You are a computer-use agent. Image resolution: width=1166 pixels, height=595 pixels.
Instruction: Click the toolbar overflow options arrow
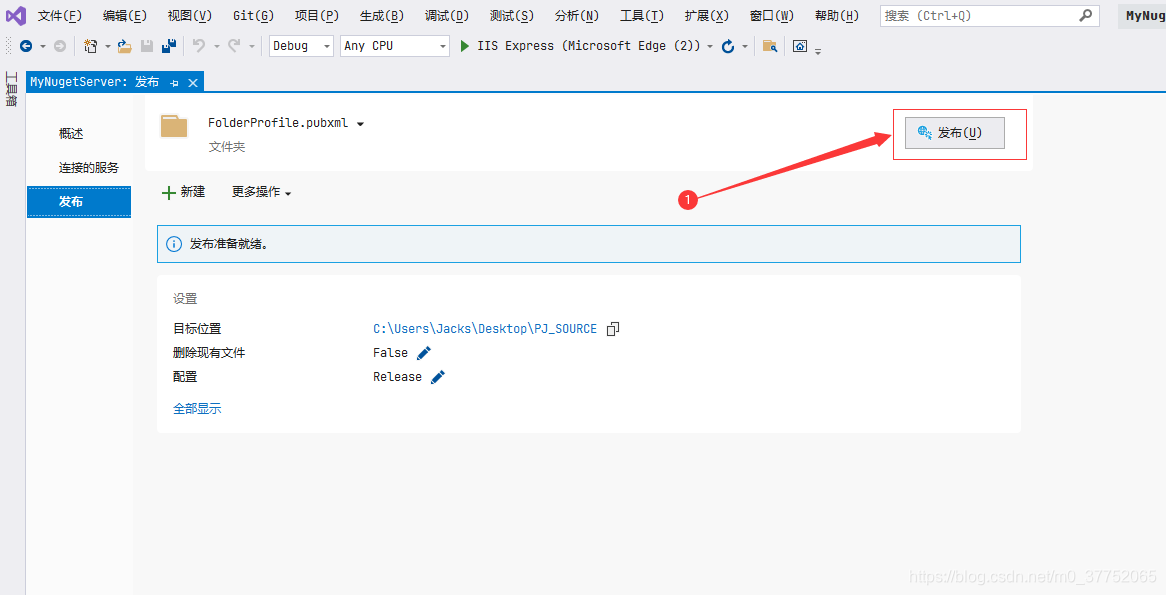click(x=818, y=51)
